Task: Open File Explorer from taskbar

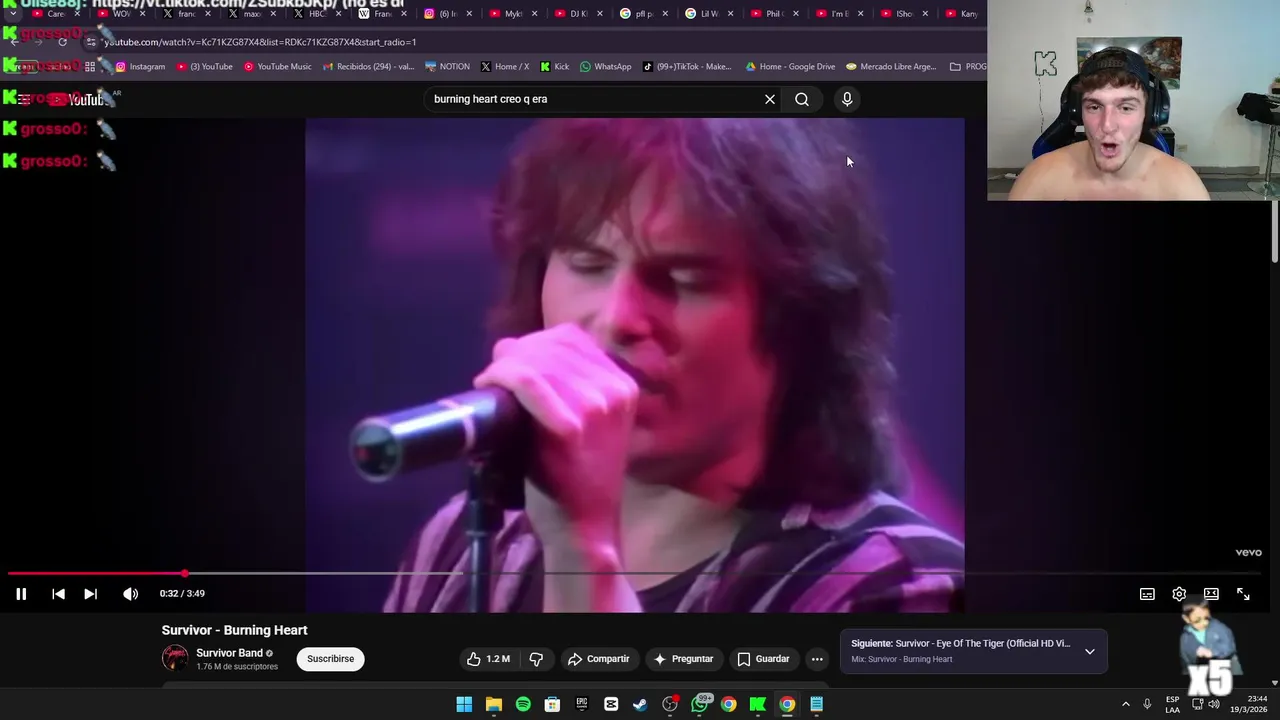Action: coord(493,704)
